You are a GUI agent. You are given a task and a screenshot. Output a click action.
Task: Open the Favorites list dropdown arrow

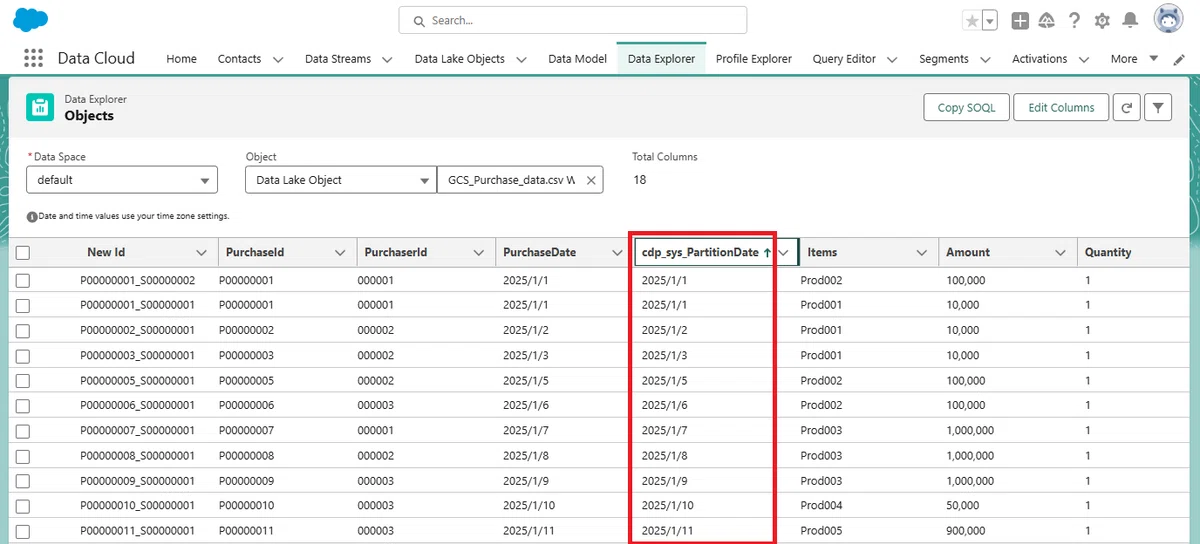(990, 20)
